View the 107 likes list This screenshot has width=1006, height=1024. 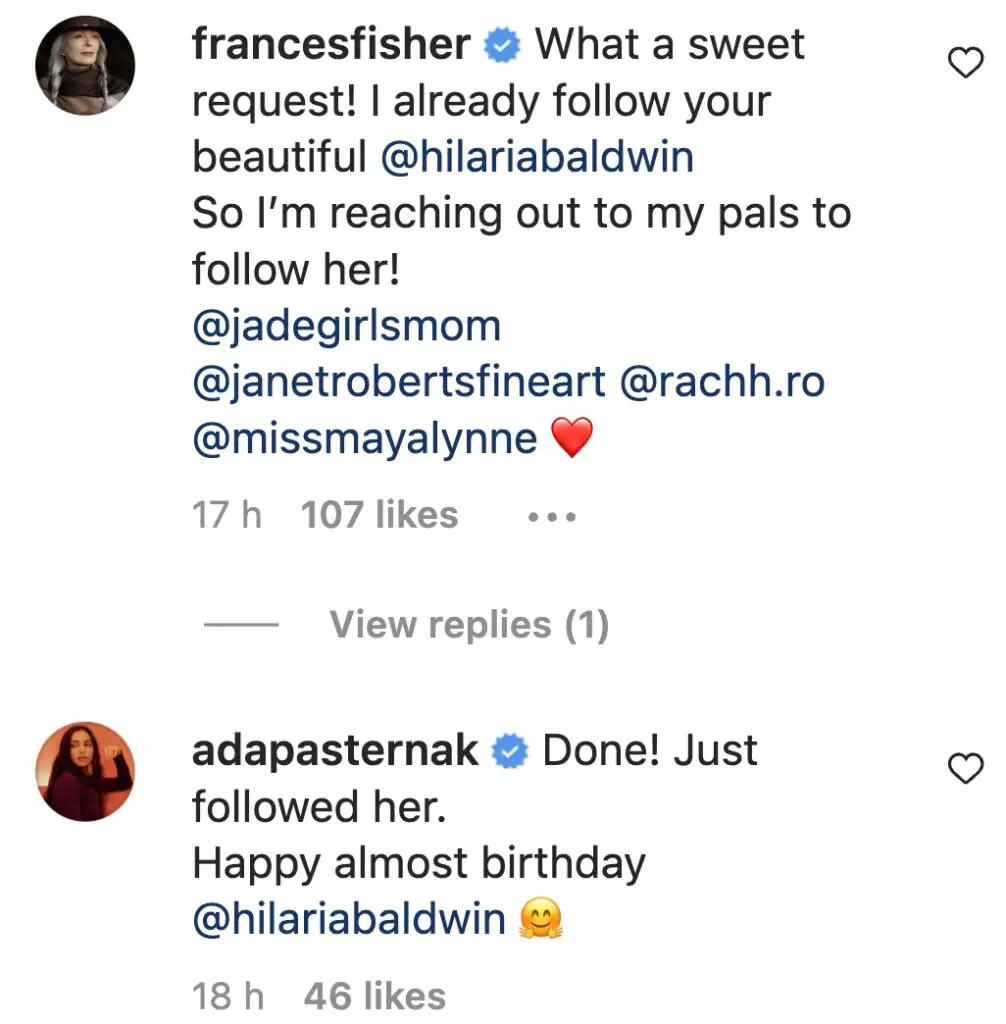[x=379, y=515]
